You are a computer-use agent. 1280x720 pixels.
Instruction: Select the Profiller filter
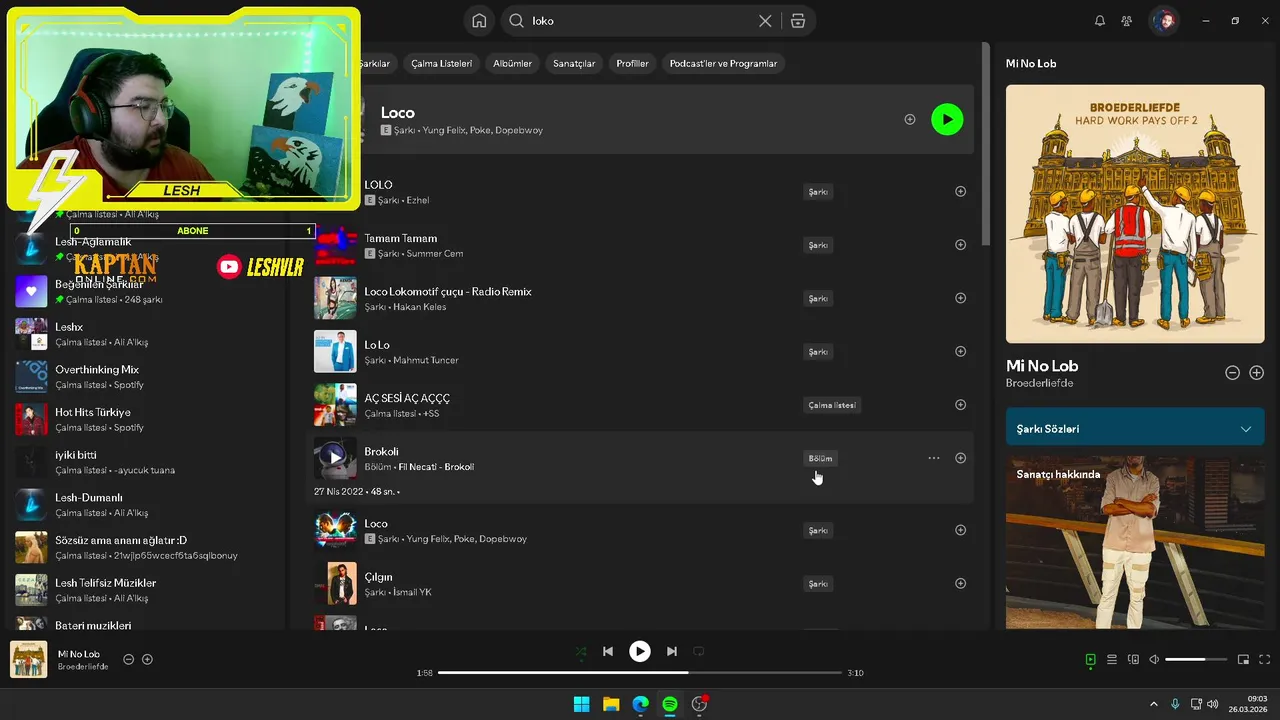click(633, 63)
